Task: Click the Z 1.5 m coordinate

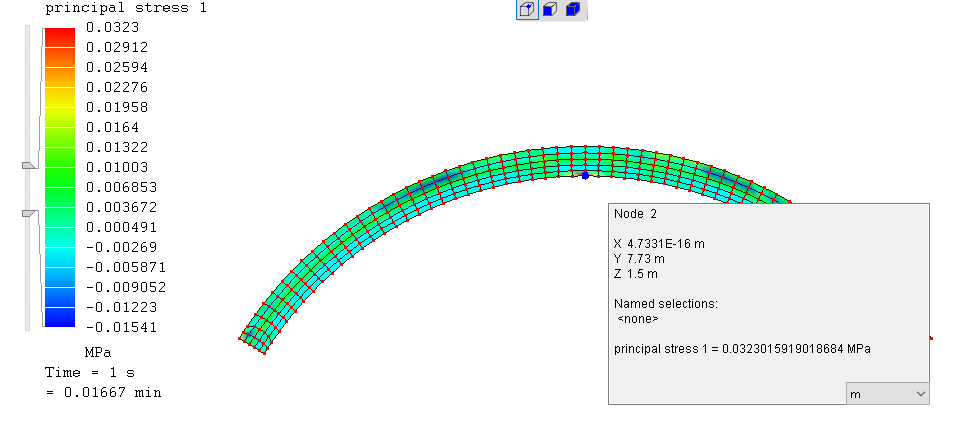Action: pos(636,274)
